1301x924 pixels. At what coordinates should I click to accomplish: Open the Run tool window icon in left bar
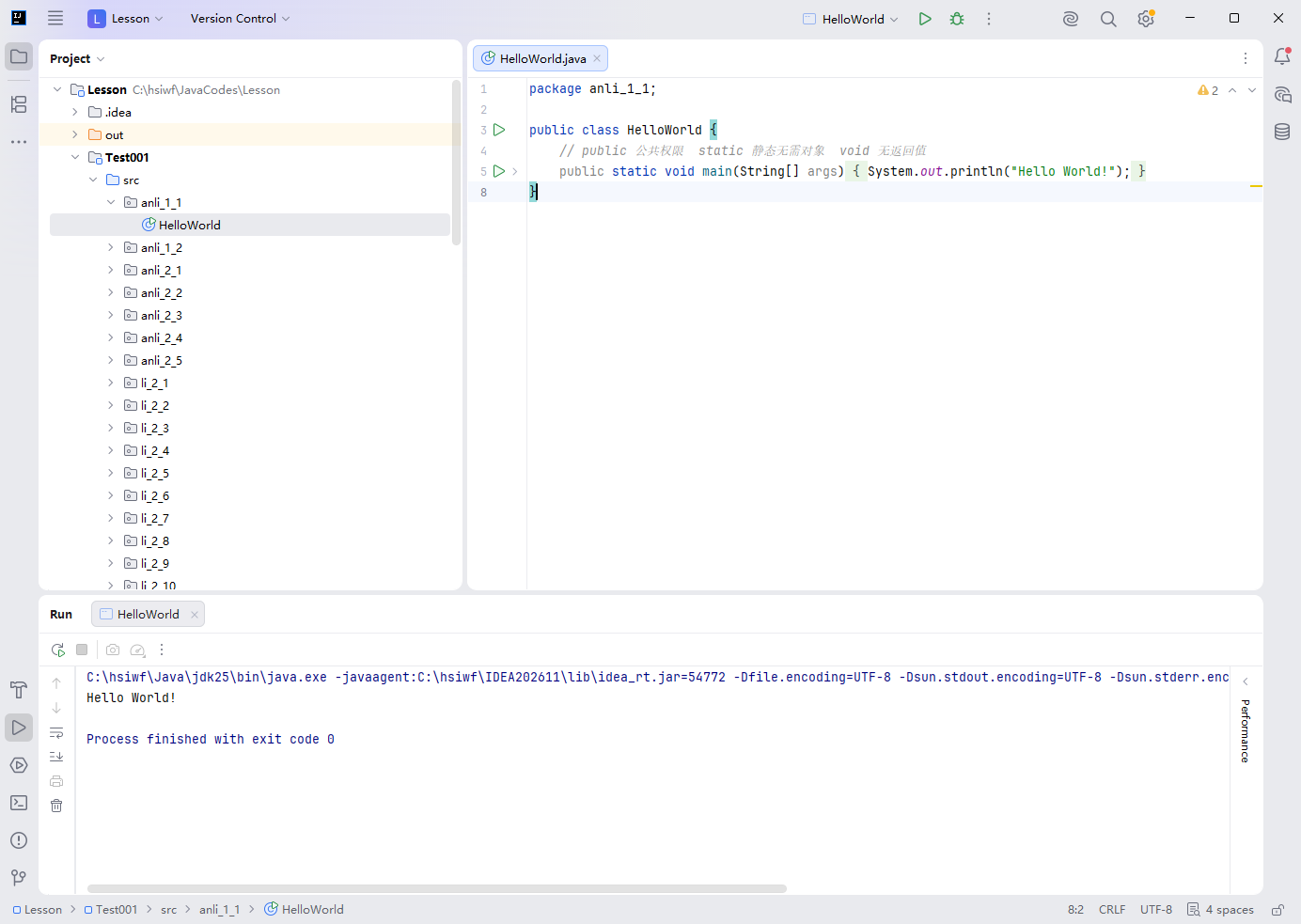[19, 728]
